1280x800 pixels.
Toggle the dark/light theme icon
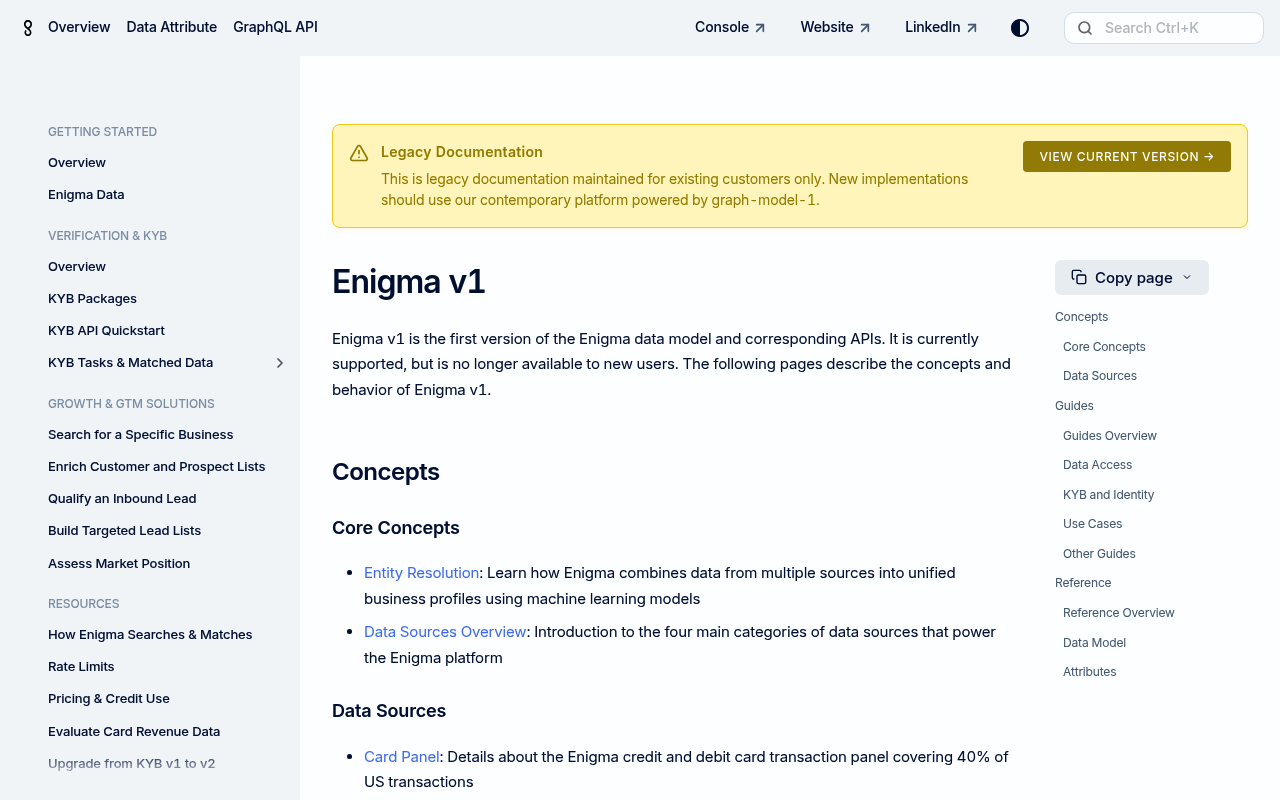[1020, 28]
